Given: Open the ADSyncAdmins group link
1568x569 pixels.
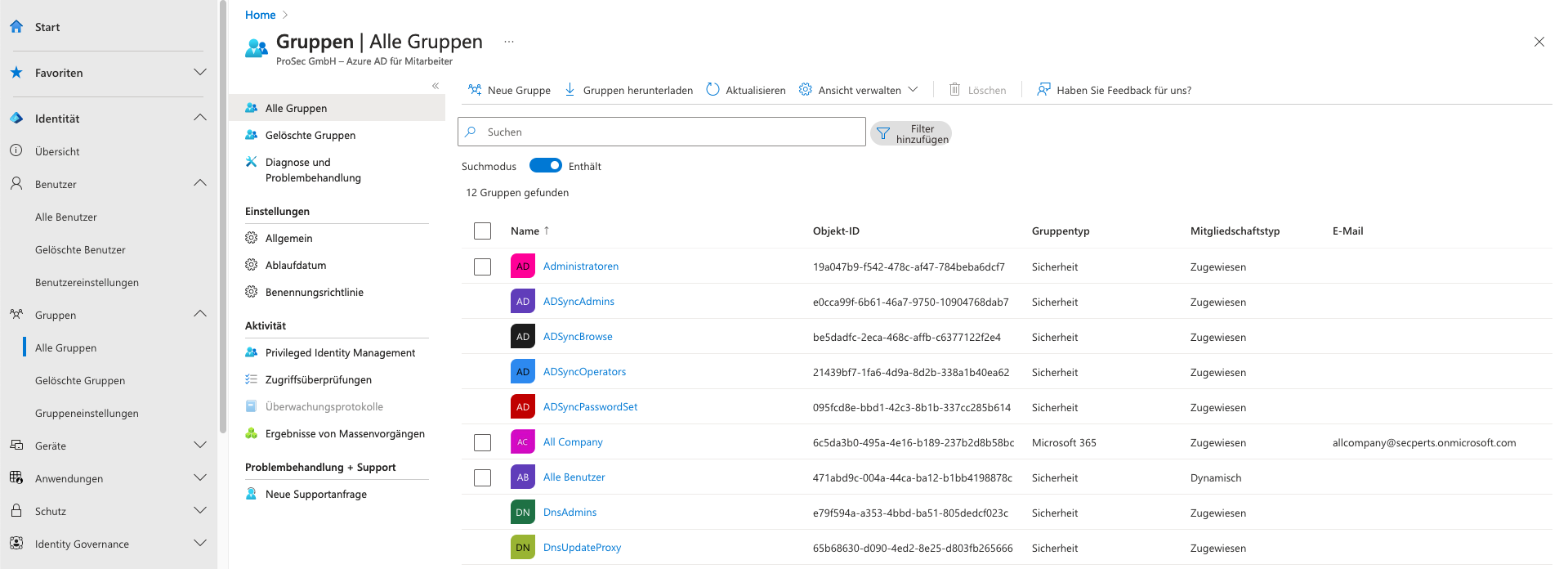Looking at the screenshot, I should coord(579,302).
